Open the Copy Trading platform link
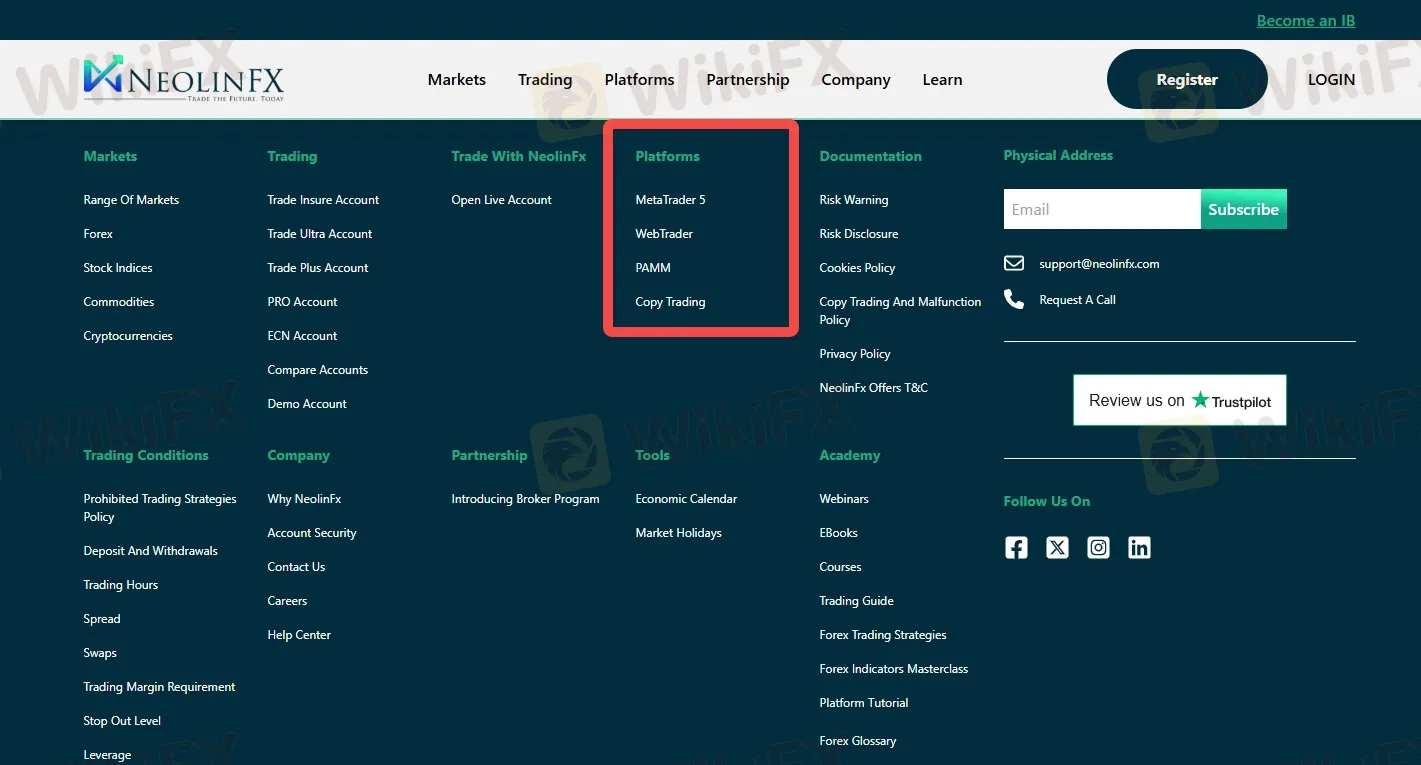This screenshot has width=1421, height=765. [670, 302]
